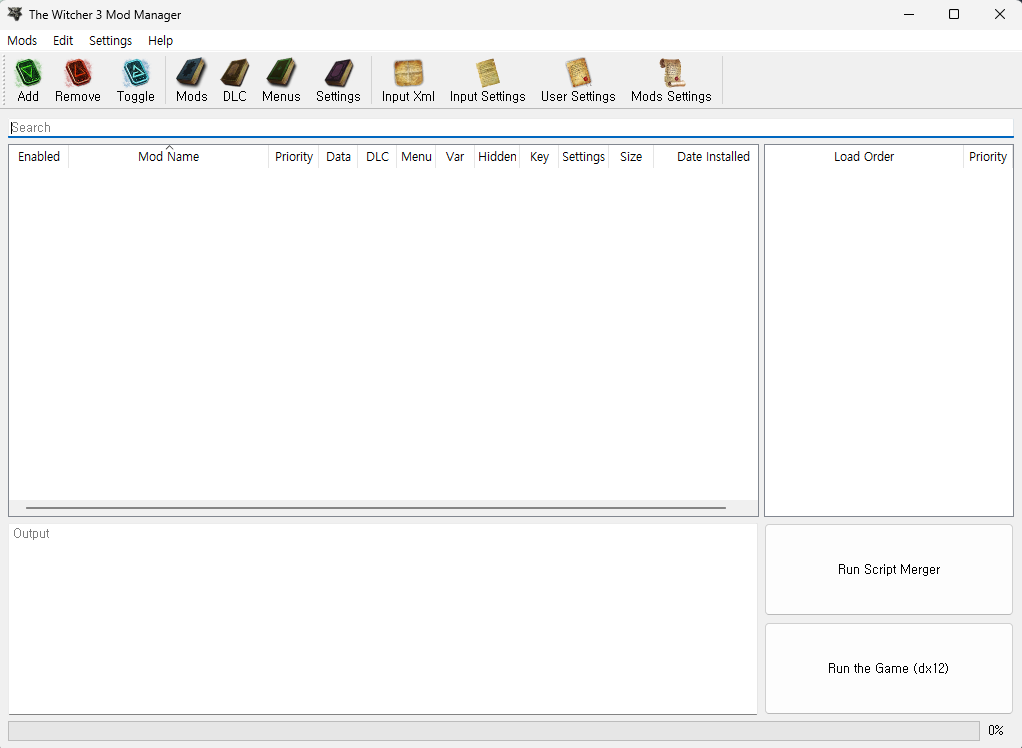Image resolution: width=1022 pixels, height=748 pixels.
Task: Click the red Remove mod icon
Action: pos(78,73)
